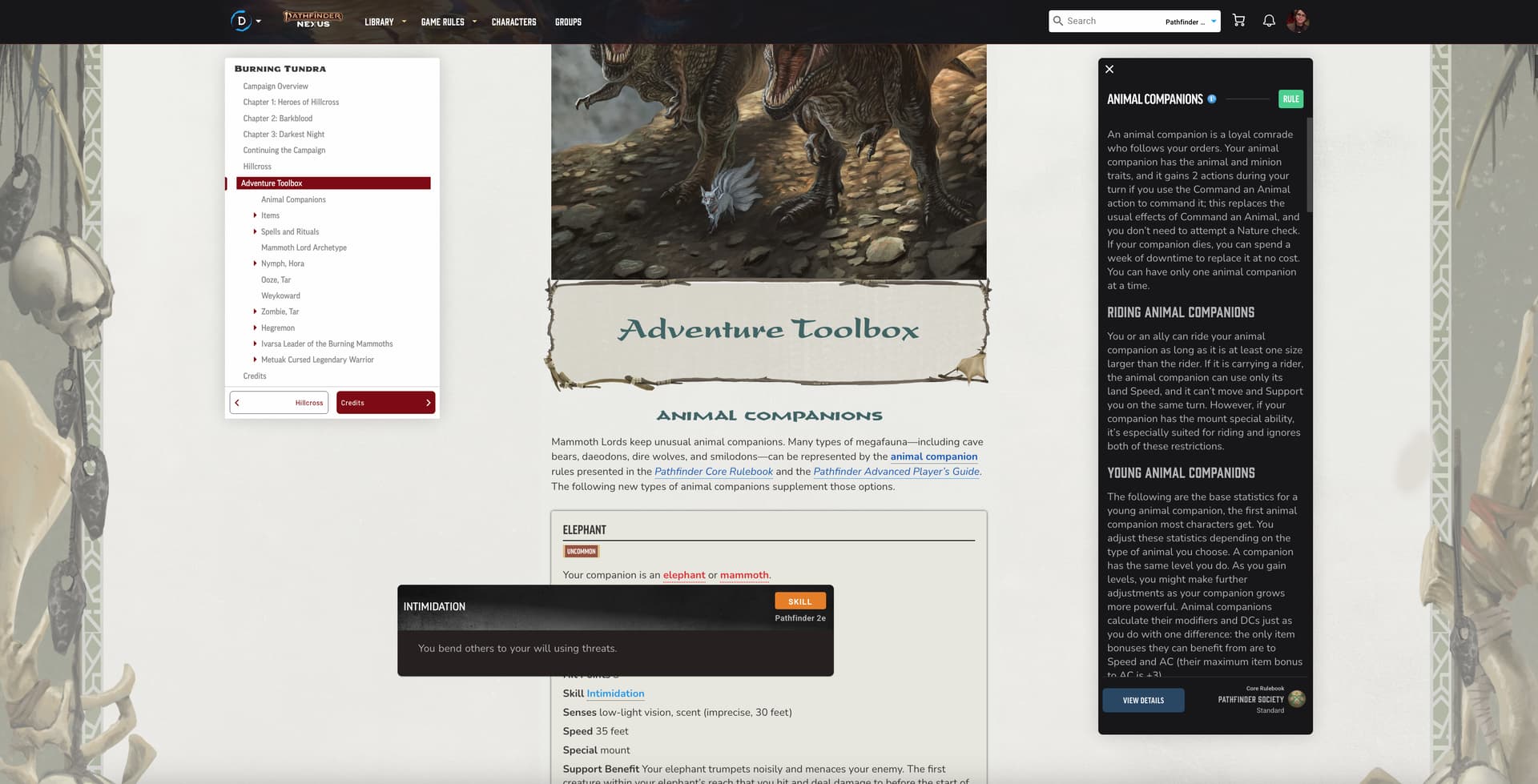Expand the Nymph, Hora entry
Screen dimensions: 1538x784
255,263
